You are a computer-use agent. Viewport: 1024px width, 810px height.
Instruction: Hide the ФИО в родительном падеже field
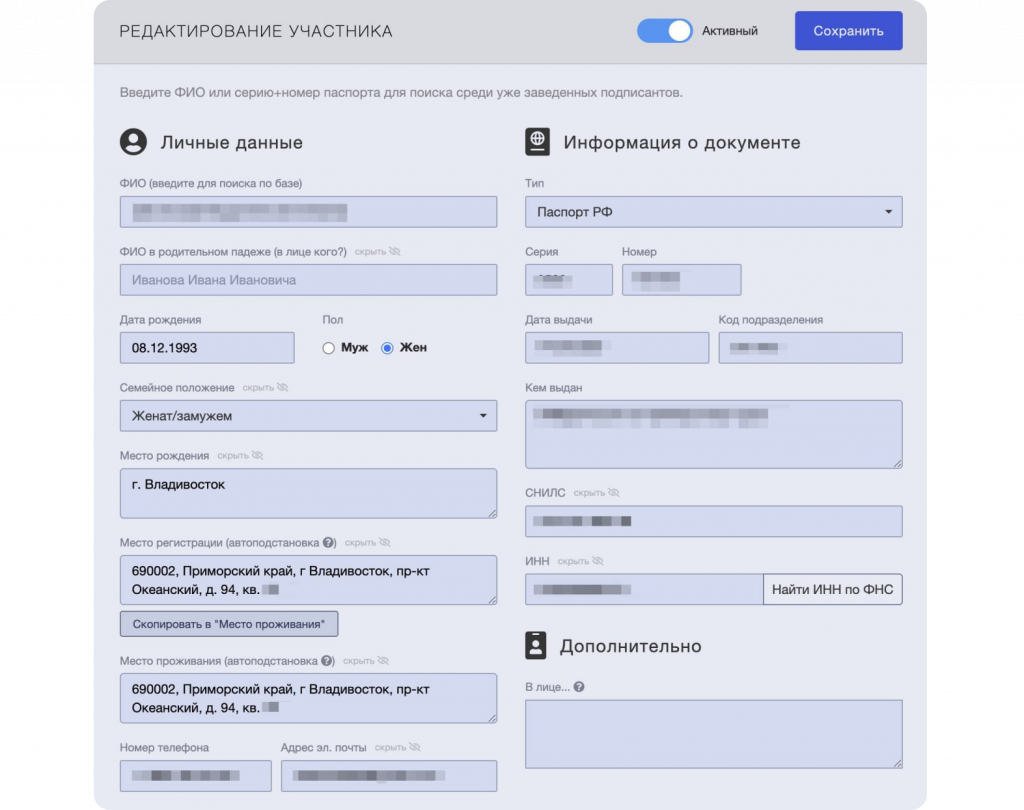(x=395, y=252)
